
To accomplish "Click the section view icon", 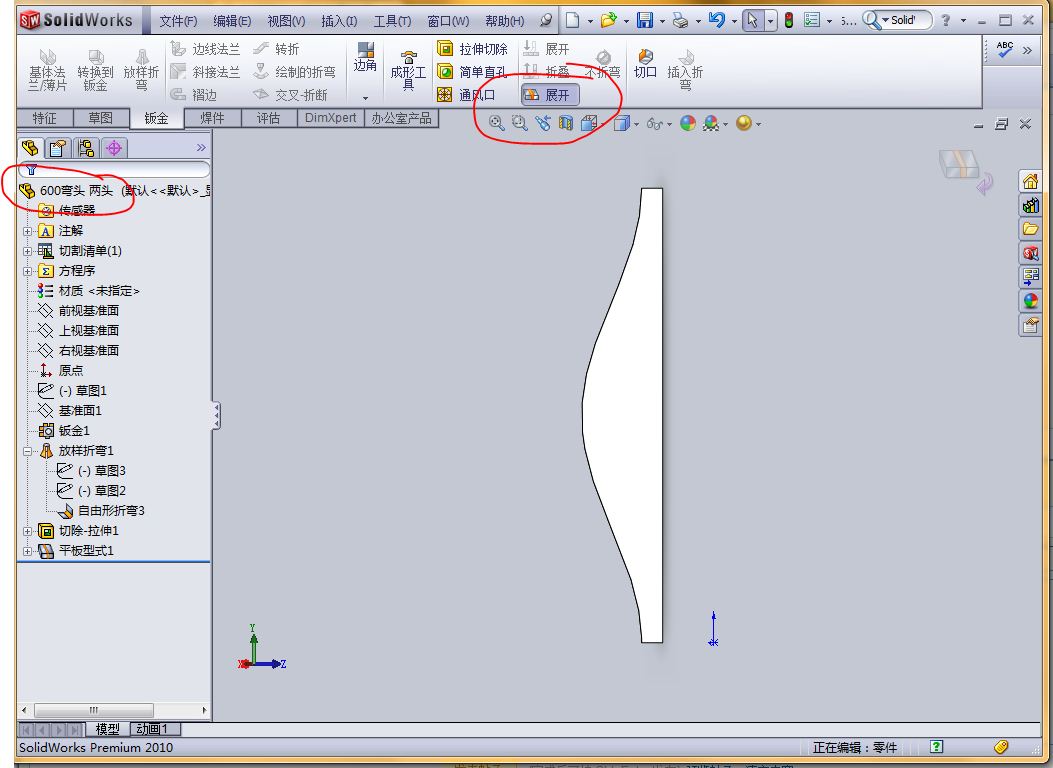I will tap(565, 123).
